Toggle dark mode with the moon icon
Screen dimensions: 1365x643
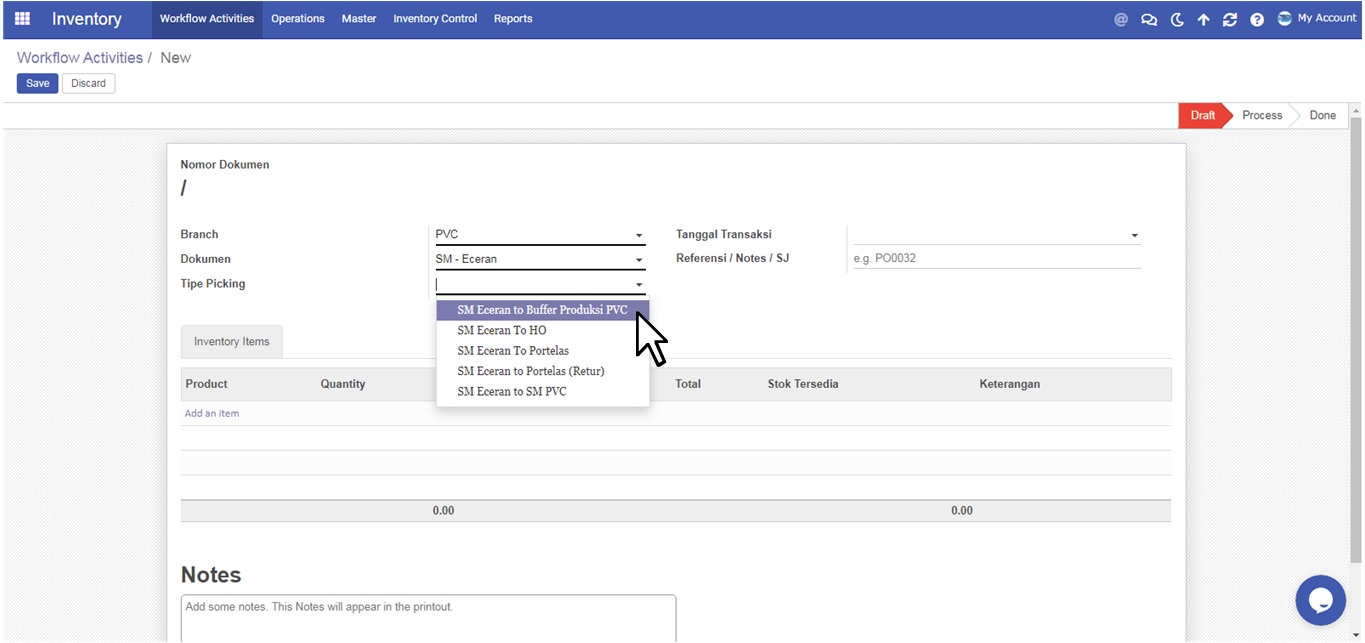1177,19
